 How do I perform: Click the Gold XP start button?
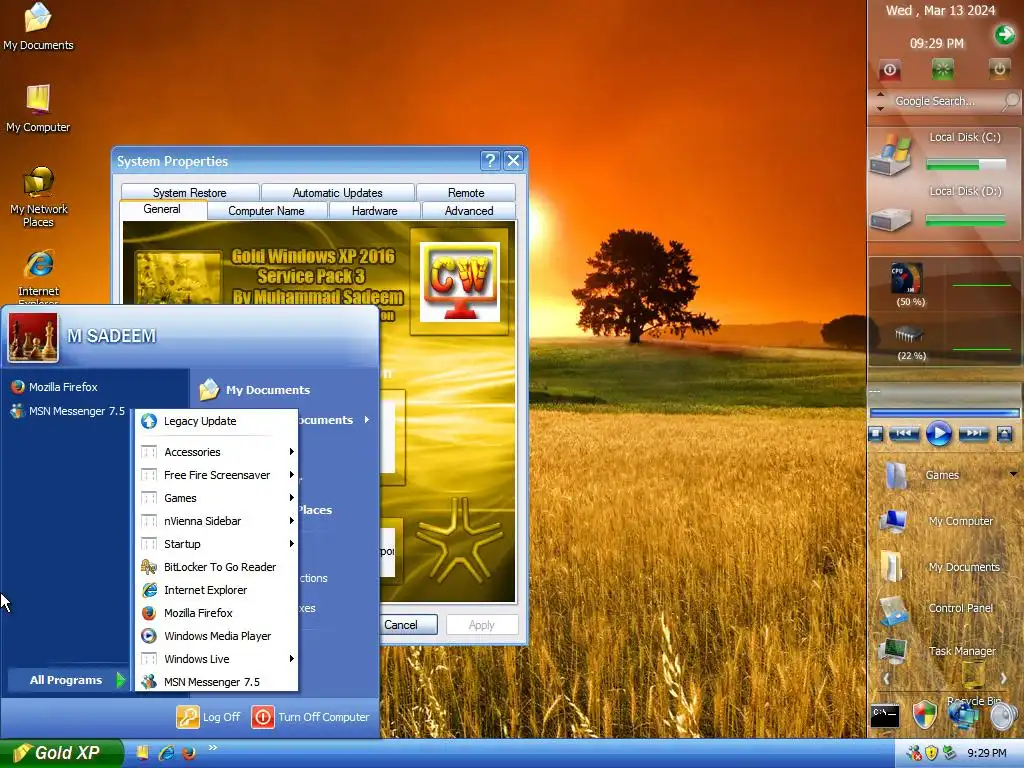pyautogui.click(x=61, y=753)
